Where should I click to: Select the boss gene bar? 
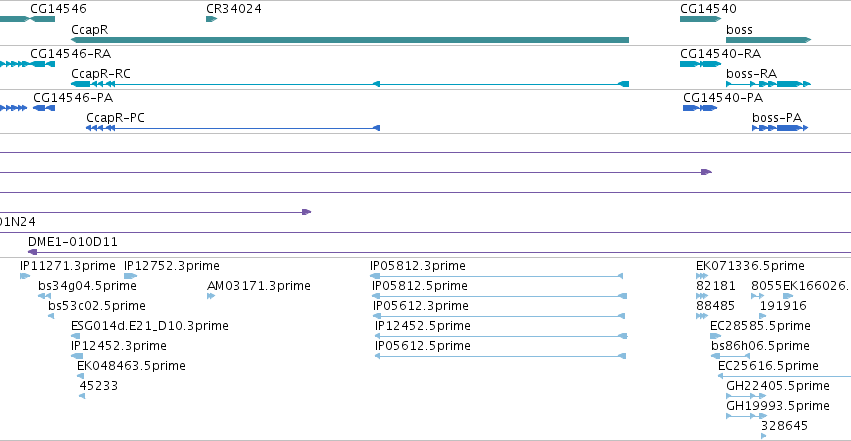point(769,40)
